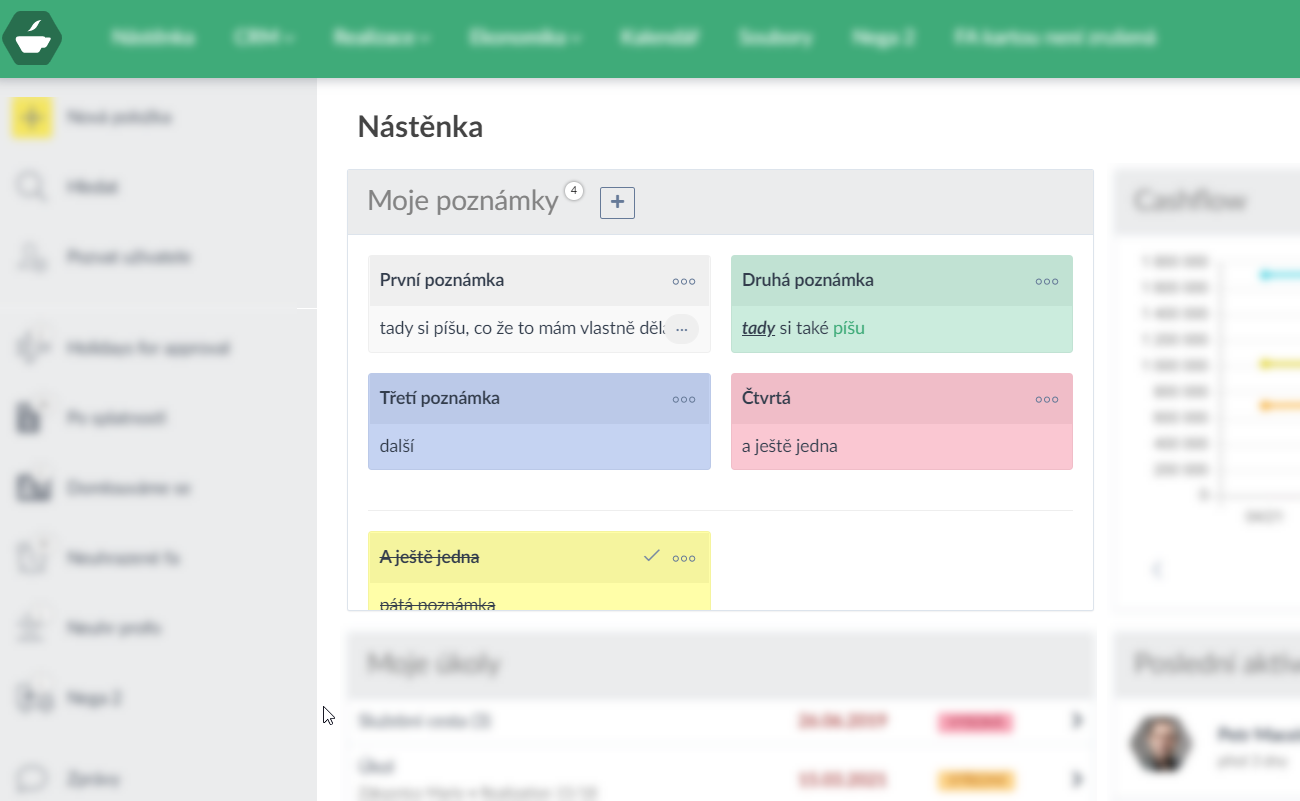
Task: Click the user avatar in recent activity
Action: [x=1160, y=743]
